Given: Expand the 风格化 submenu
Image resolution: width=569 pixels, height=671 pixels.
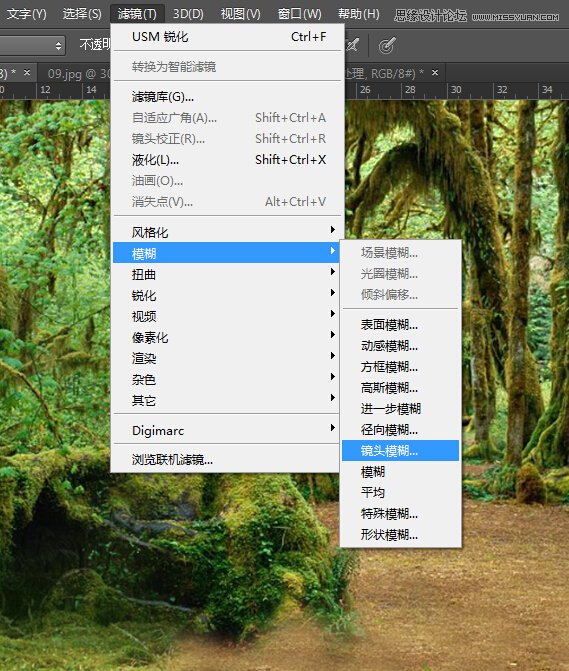Looking at the screenshot, I should [227, 232].
